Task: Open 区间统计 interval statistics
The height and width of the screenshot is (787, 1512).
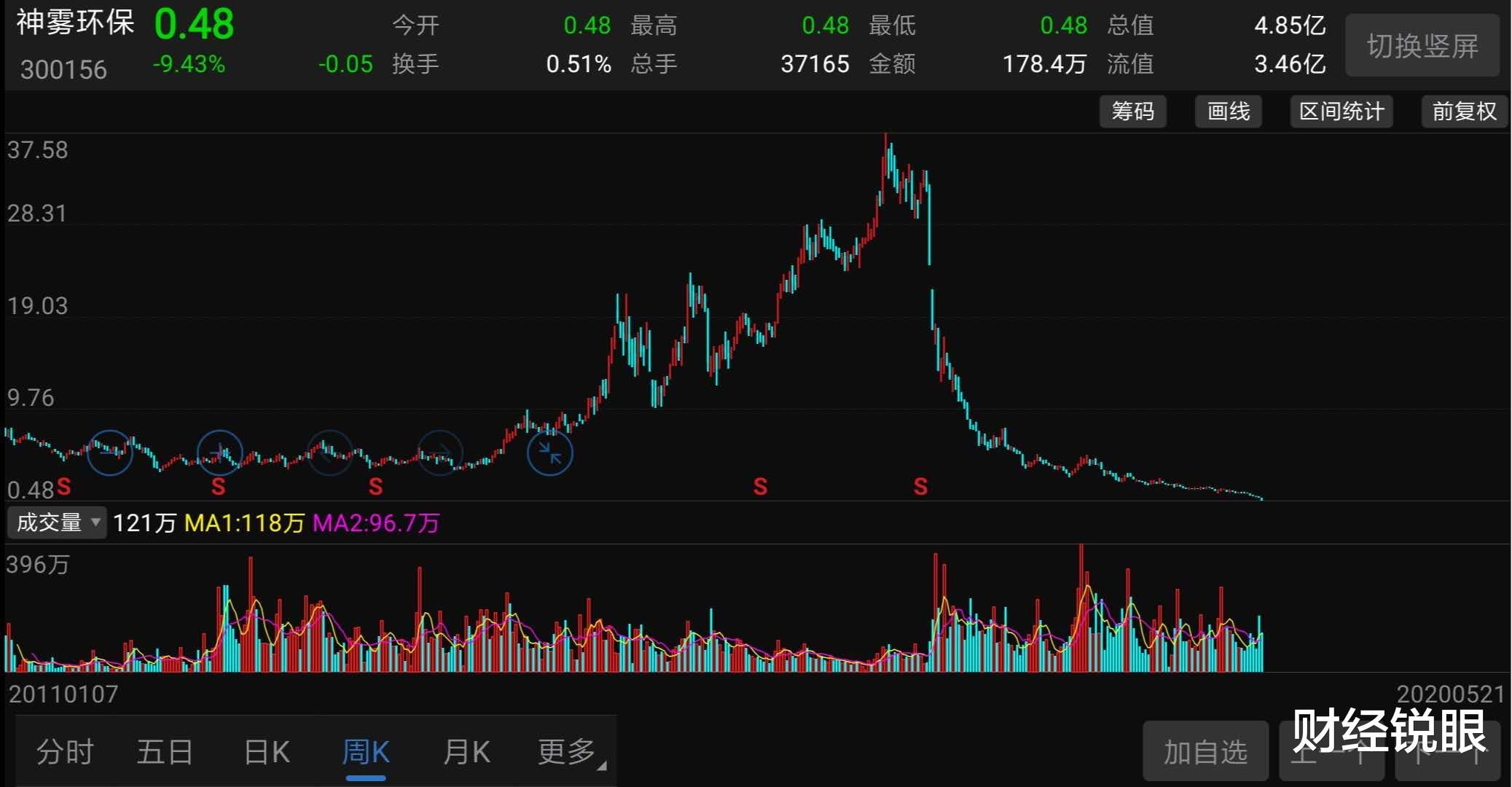Action: point(1341,111)
